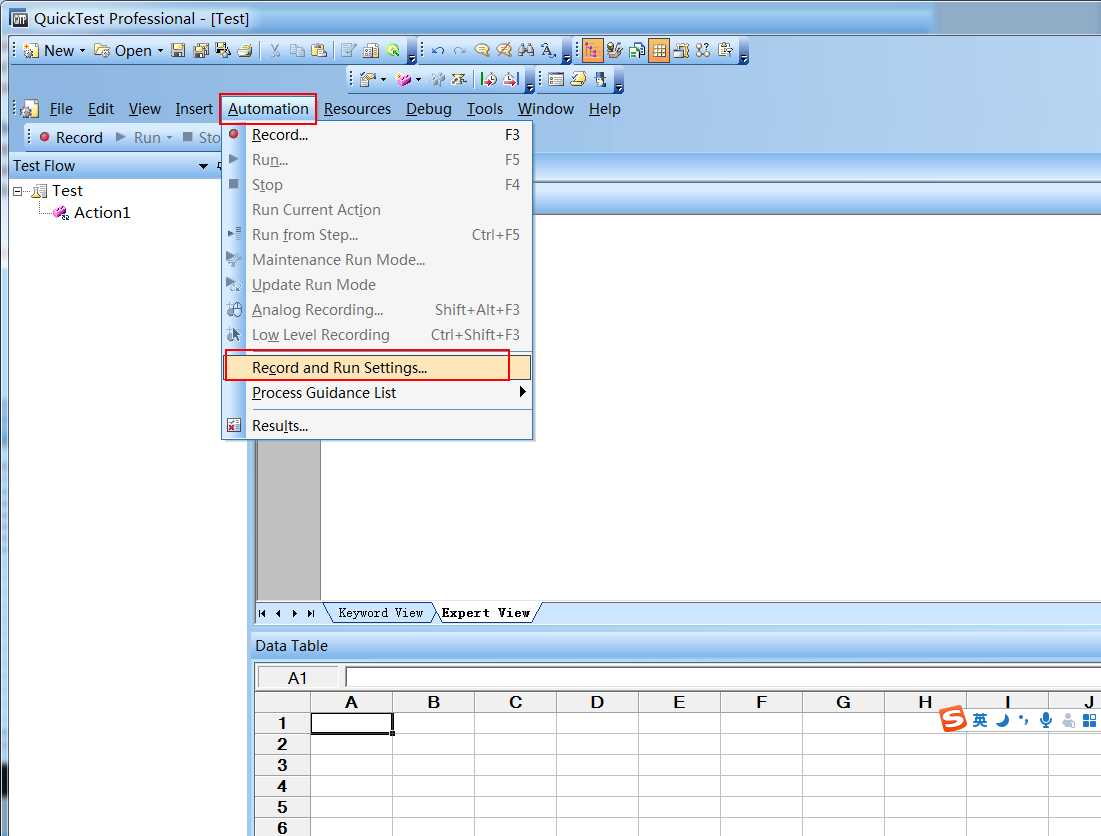This screenshot has width=1101, height=836.
Task: Open the Help menu
Action: click(x=605, y=109)
